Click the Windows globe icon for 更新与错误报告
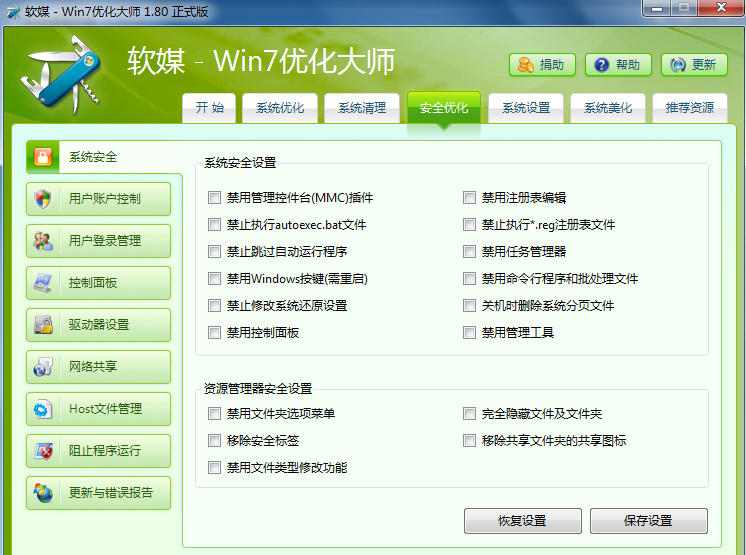746x555 pixels. (43, 493)
